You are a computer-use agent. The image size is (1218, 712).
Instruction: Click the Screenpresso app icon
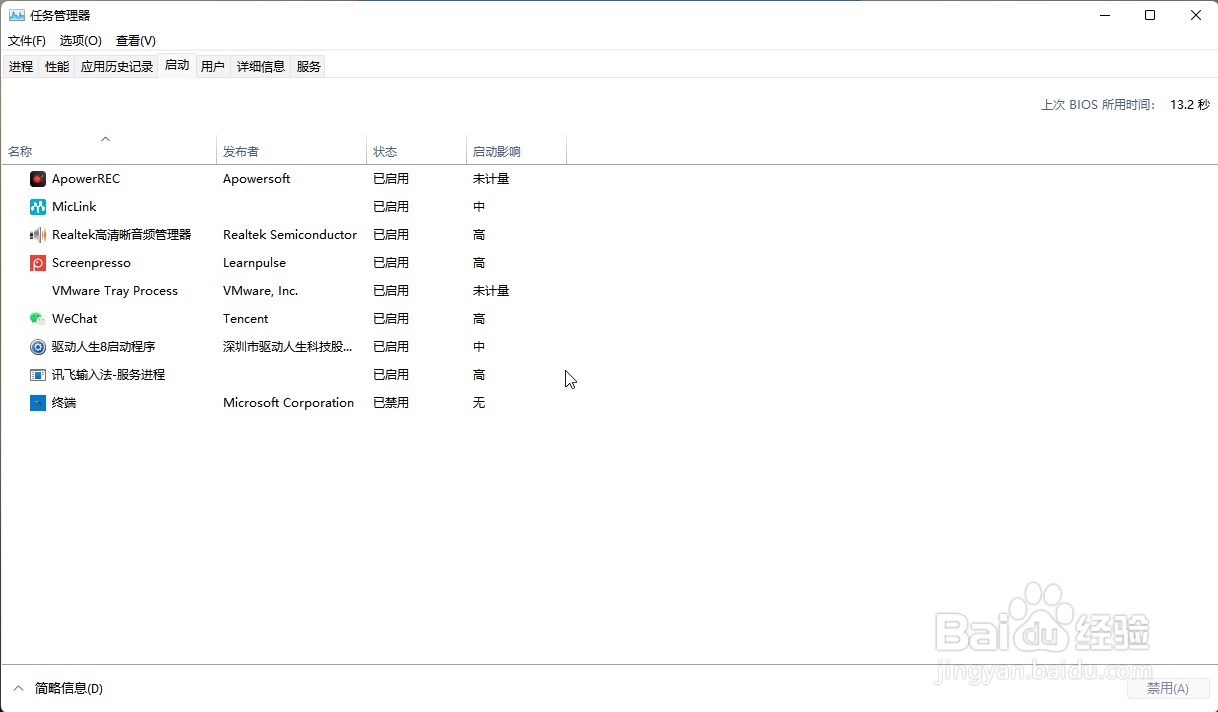pyautogui.click(x=38, y=263)
